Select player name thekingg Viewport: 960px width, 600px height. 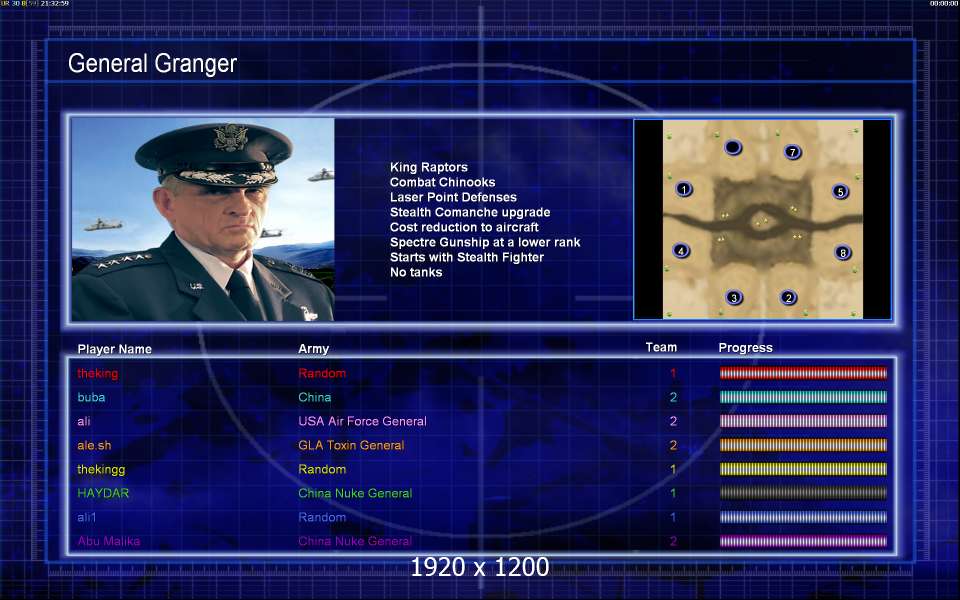(101, 470)
